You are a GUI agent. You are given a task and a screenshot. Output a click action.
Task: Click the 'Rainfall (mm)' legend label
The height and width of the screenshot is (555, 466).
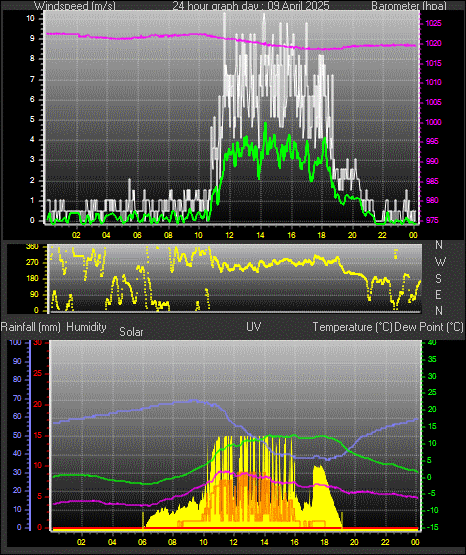coord(30,327)
